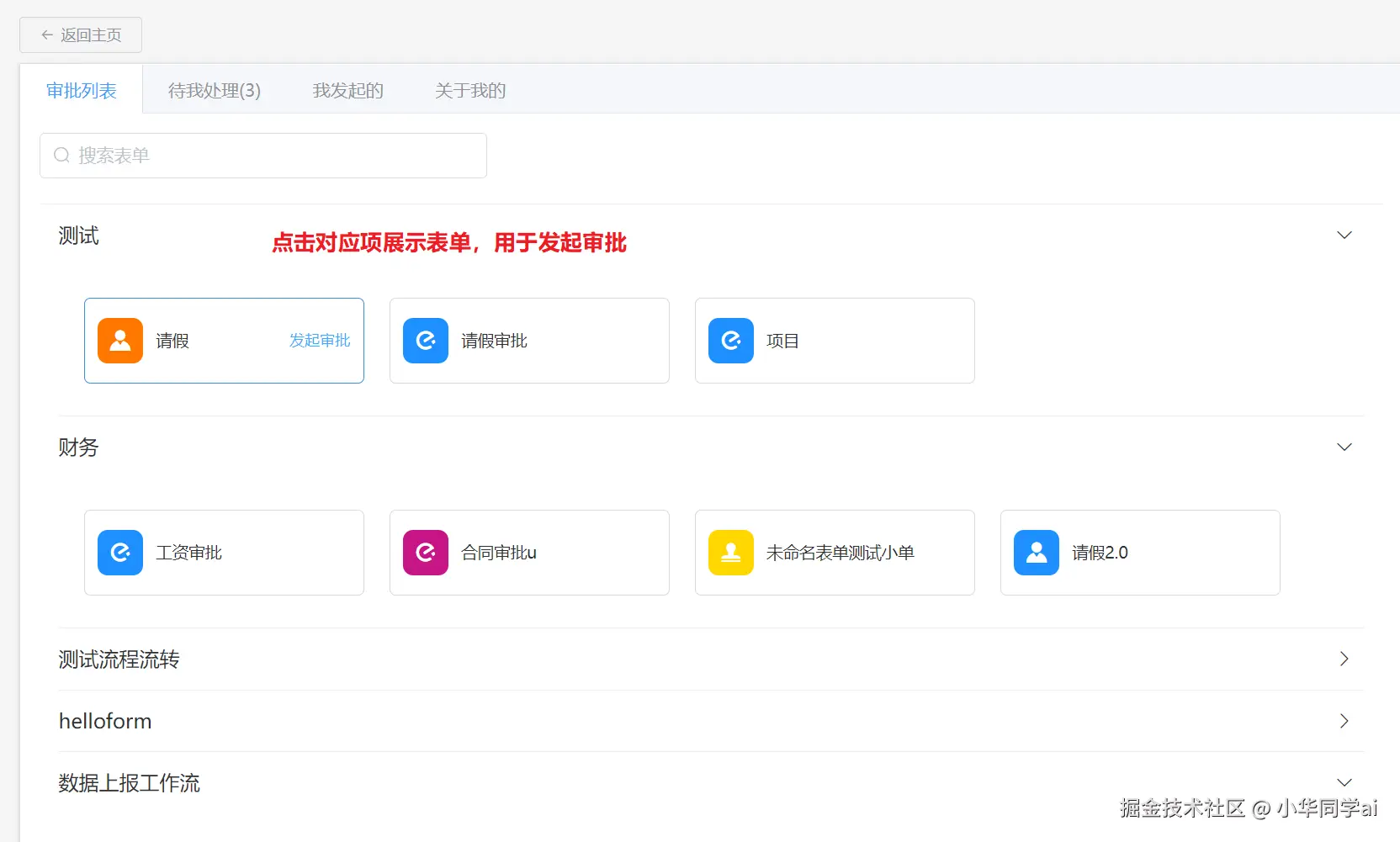This screenshot has width=1400, height=842.
Task: Switch to the 关于我的 tab
Action: (x=470, y=90)
